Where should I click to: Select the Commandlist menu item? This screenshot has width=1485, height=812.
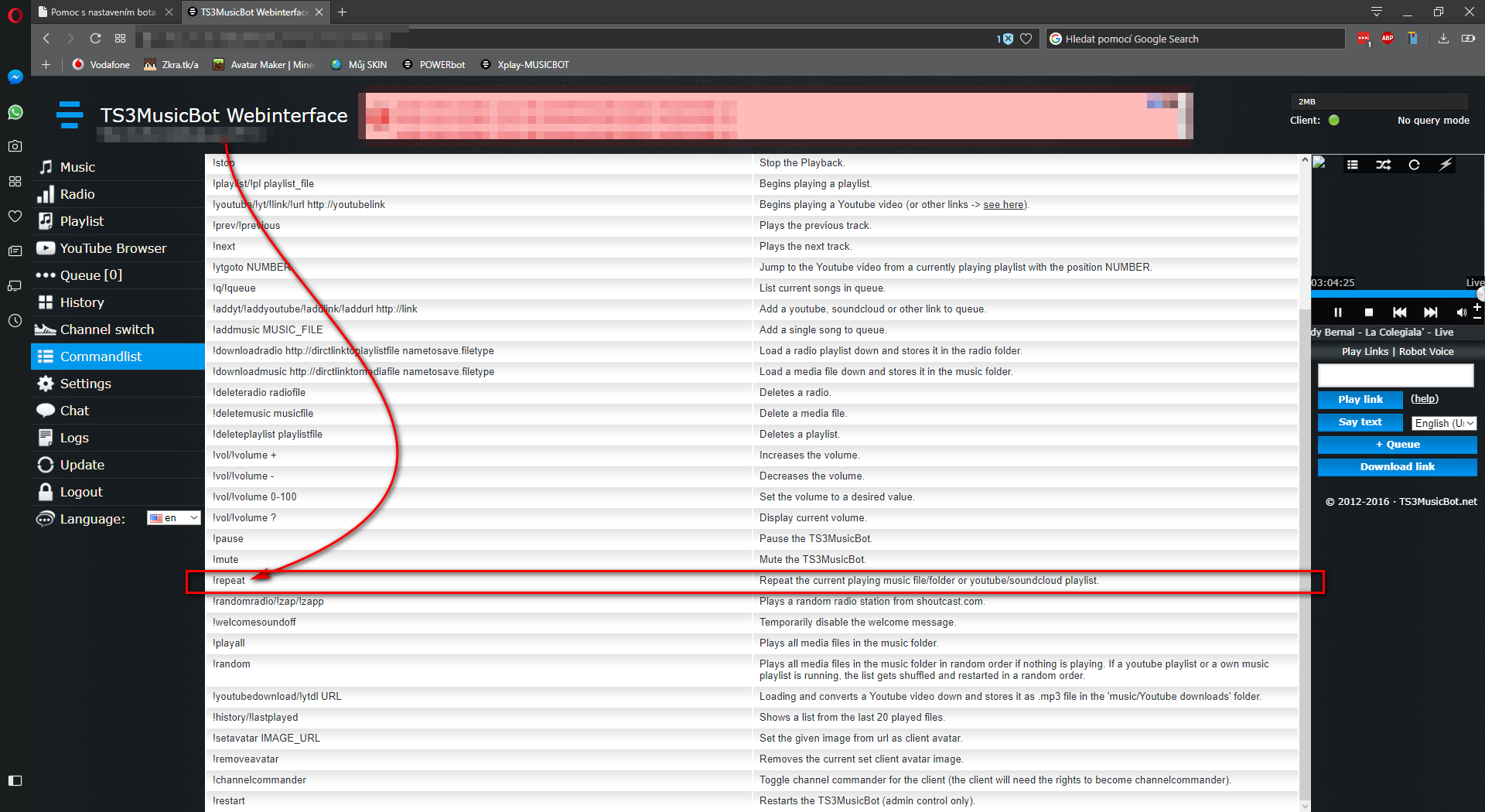[x=118, y=357]
